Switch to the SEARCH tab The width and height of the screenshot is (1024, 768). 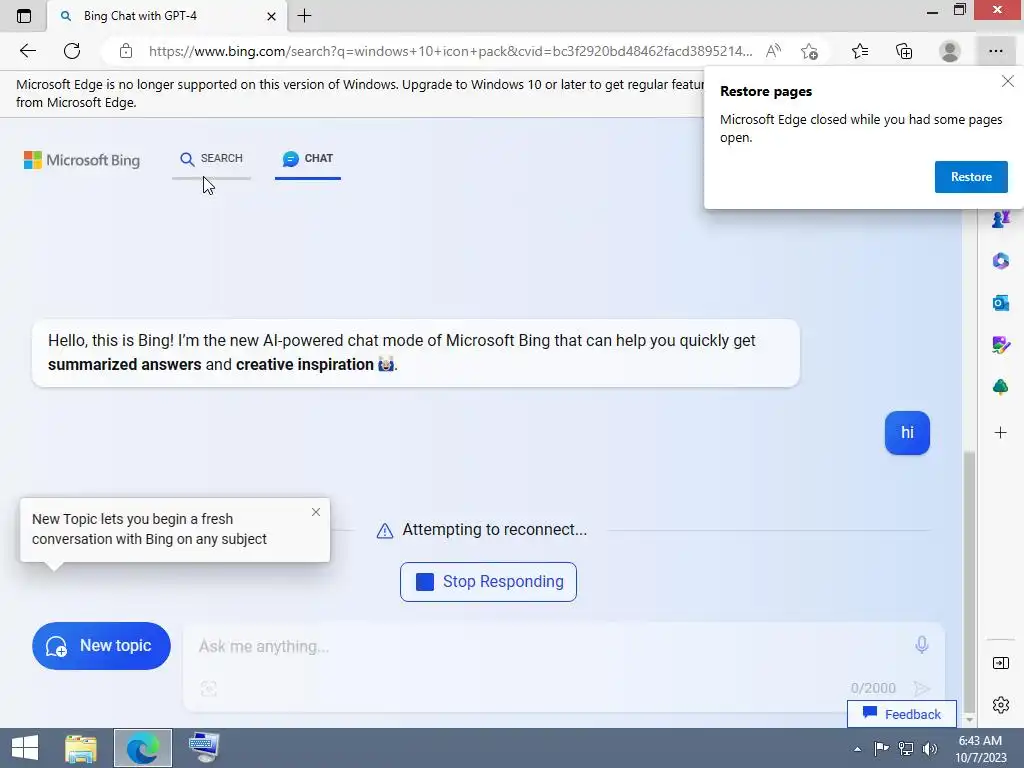211,159
